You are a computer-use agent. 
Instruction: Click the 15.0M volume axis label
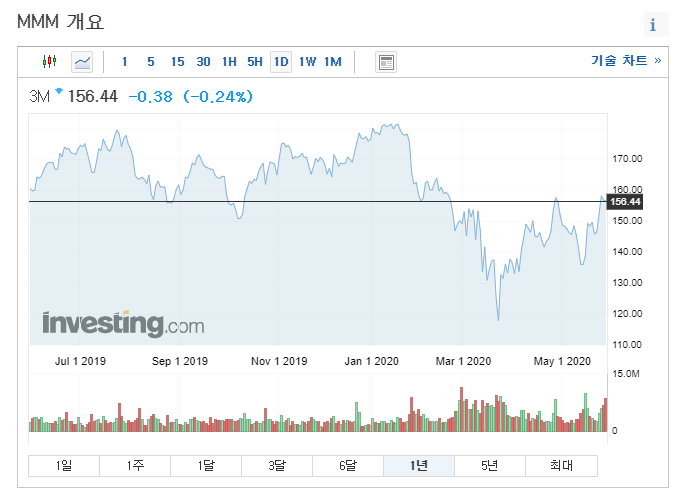[x=626, y=374]
